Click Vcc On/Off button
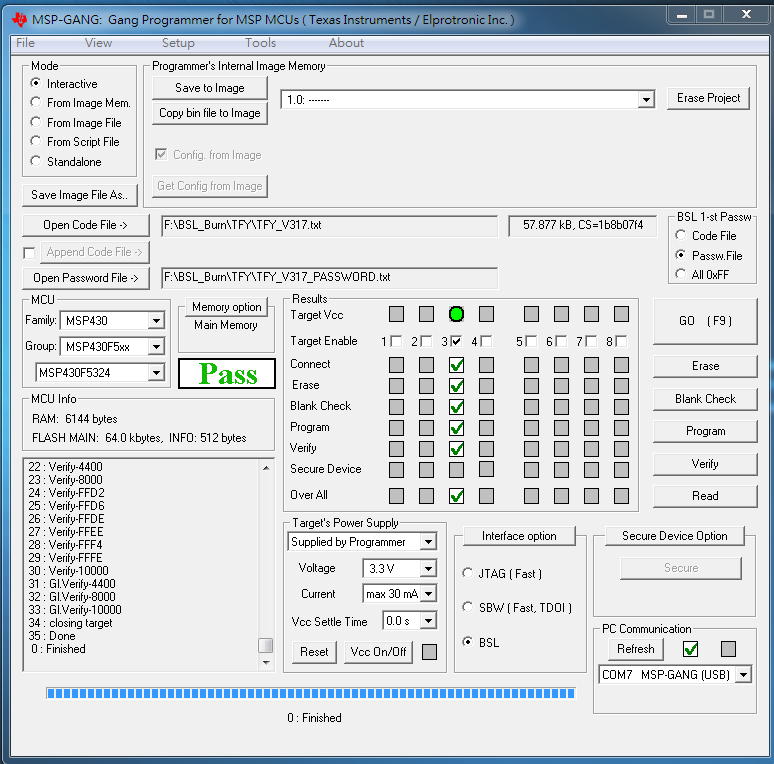The height and width of the screenshot is (764, 774). (x=378, y=652)
